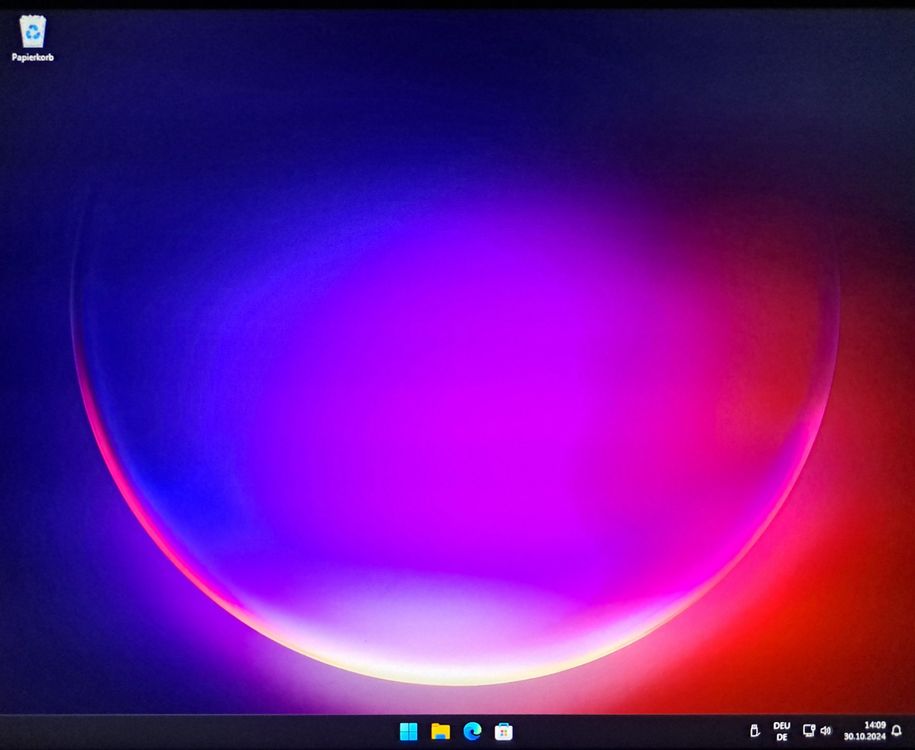The height and width of the screenshot is (750, 915).
Task: Toggle keyboard layout by clicking the DE label
Action: [784, 735]
